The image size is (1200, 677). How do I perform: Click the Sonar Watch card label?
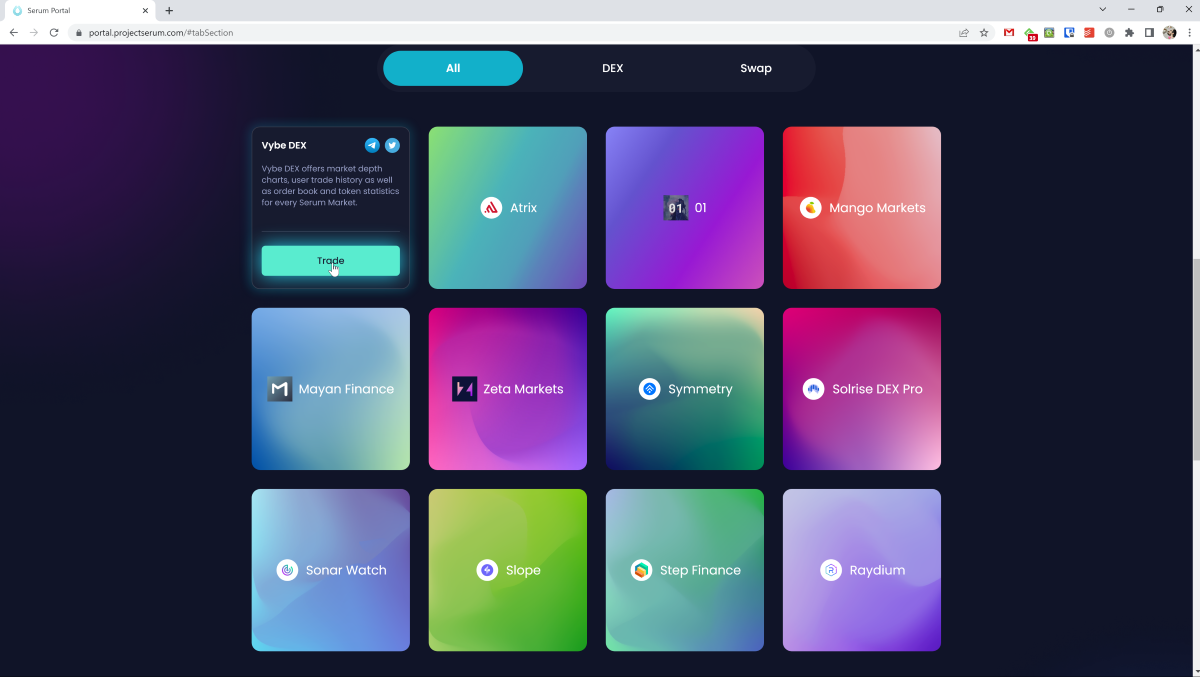tap(346, 570)
